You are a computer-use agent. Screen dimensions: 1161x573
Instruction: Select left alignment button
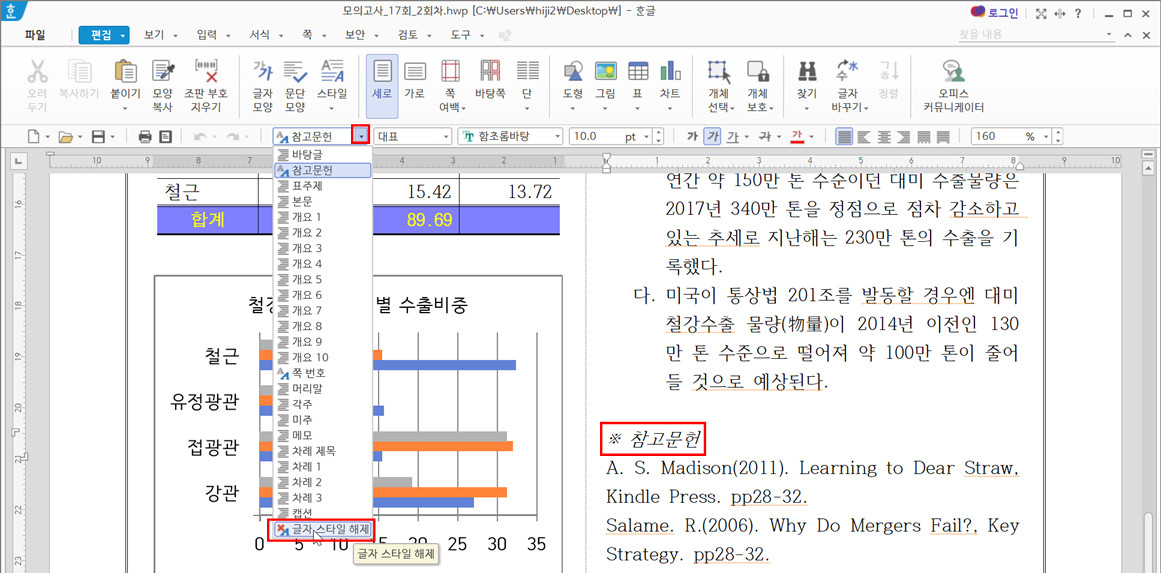tap(863, 136)
